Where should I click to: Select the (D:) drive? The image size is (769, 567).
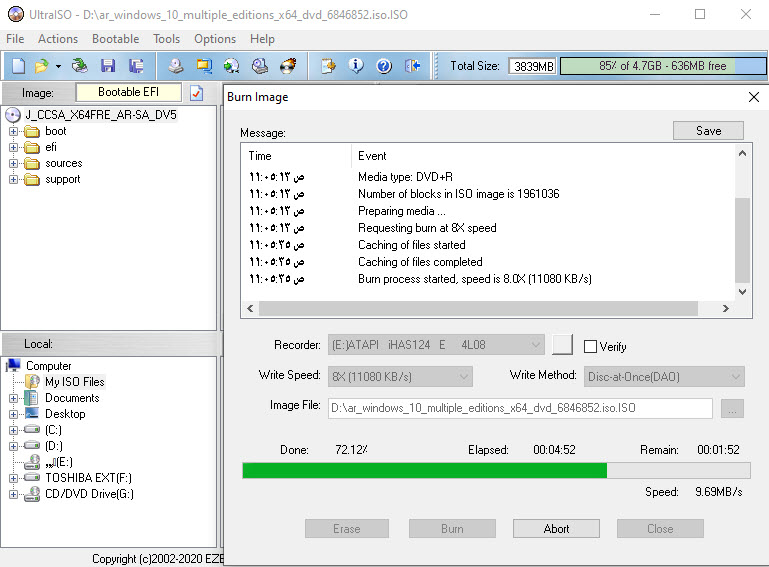pyautogui.click(x=54, y=446)
